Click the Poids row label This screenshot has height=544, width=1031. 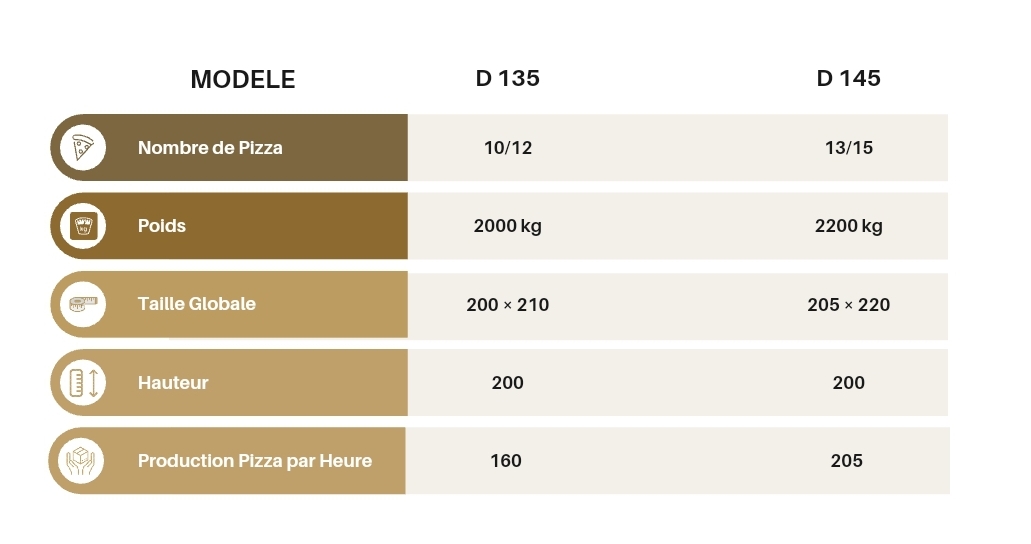pos(162,226)
